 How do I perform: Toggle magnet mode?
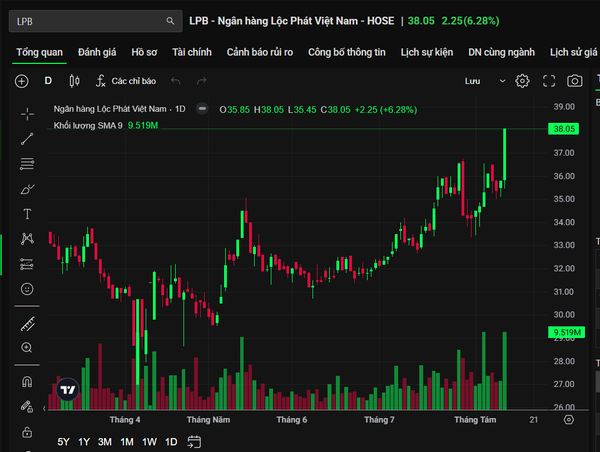(27, 382)
